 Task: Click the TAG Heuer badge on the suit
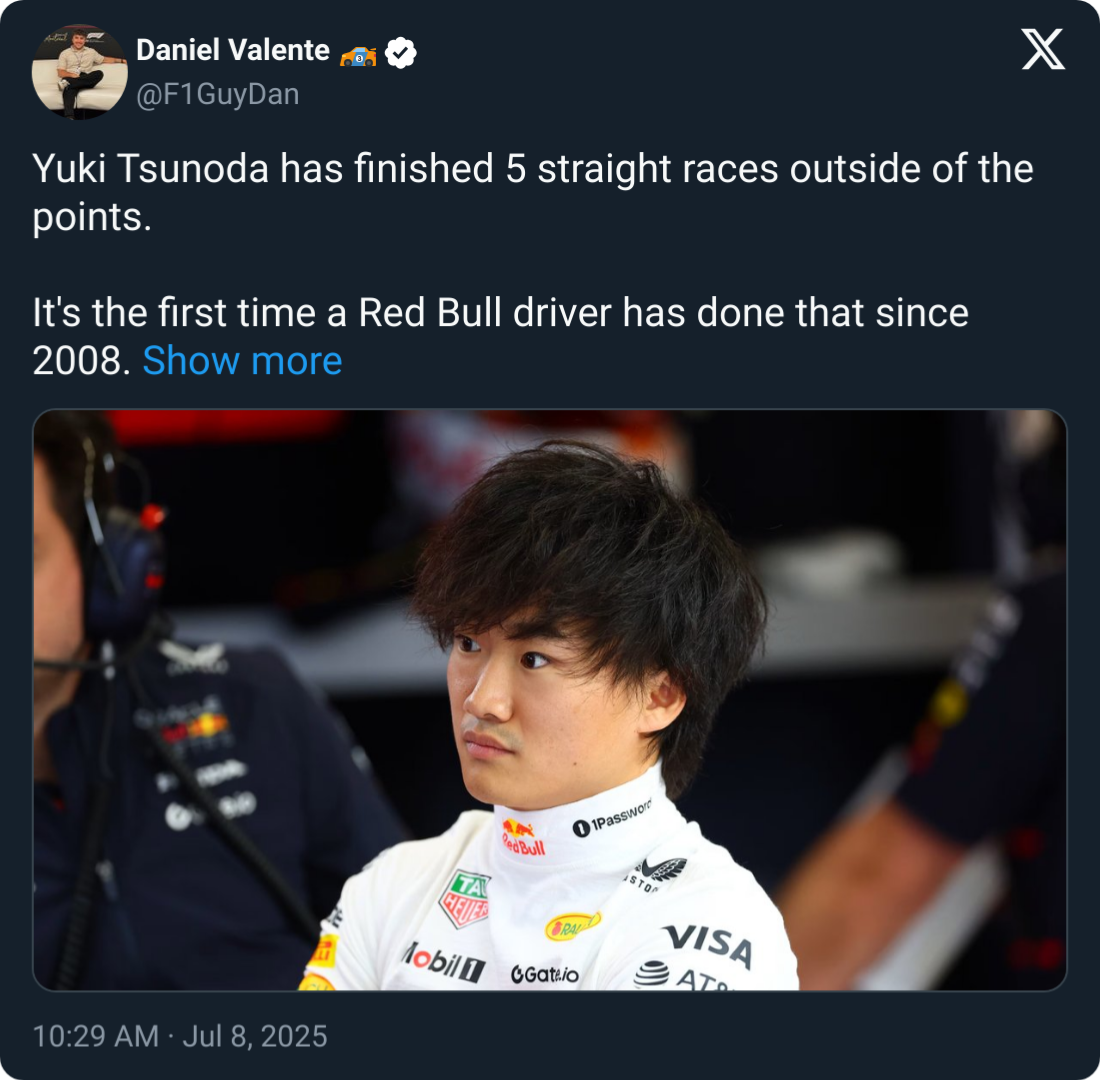pos(464,898)
